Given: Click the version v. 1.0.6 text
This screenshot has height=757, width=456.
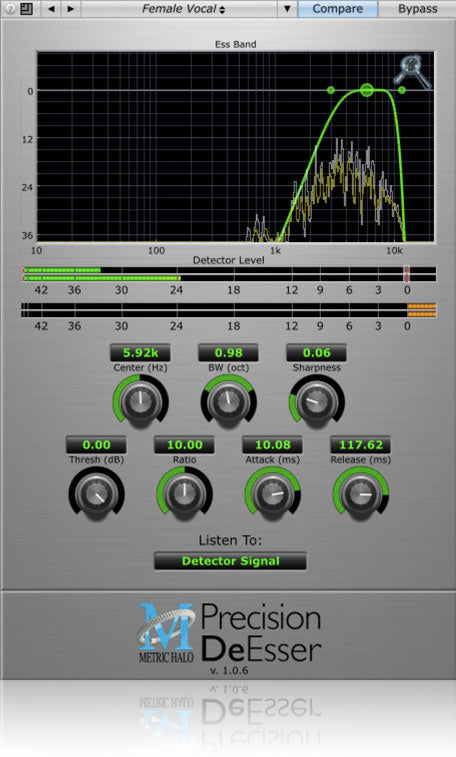Looking at the screenshot, I should 229,671.
